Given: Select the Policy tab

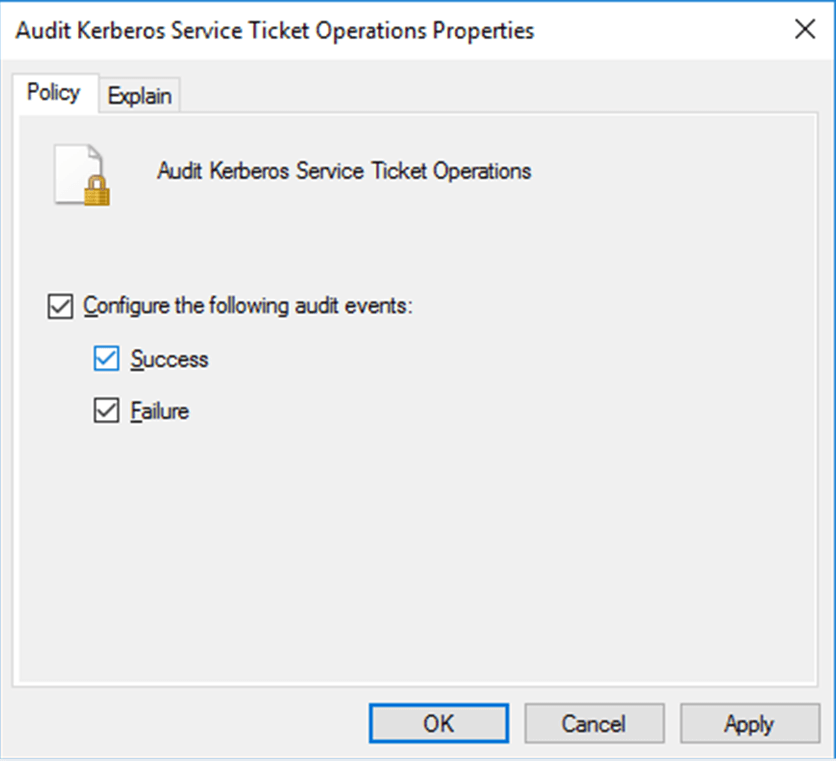Looking at the screenshot, I should click(53, 93).
